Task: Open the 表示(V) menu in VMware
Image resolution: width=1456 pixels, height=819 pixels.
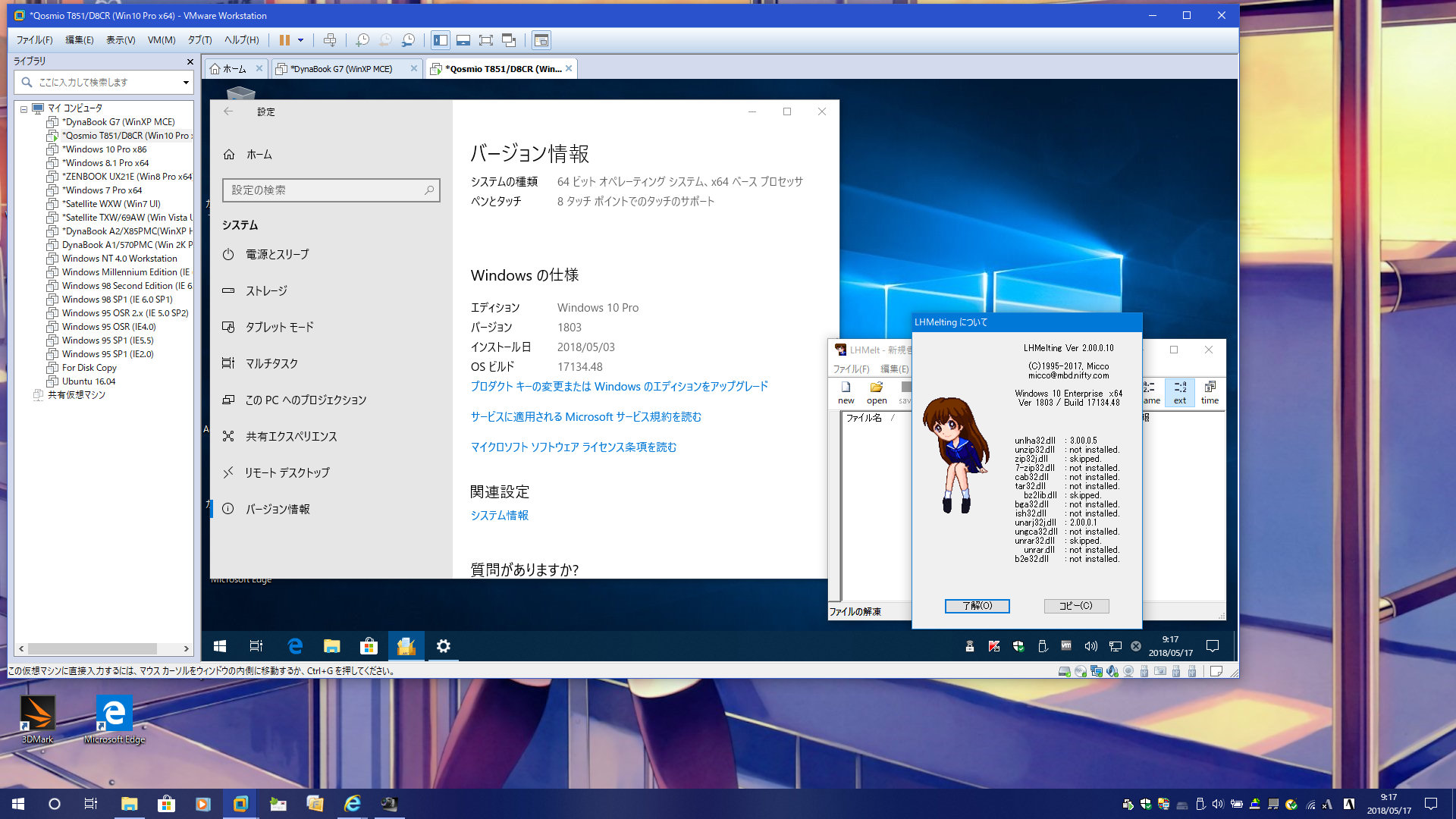Action: (121, 40)
